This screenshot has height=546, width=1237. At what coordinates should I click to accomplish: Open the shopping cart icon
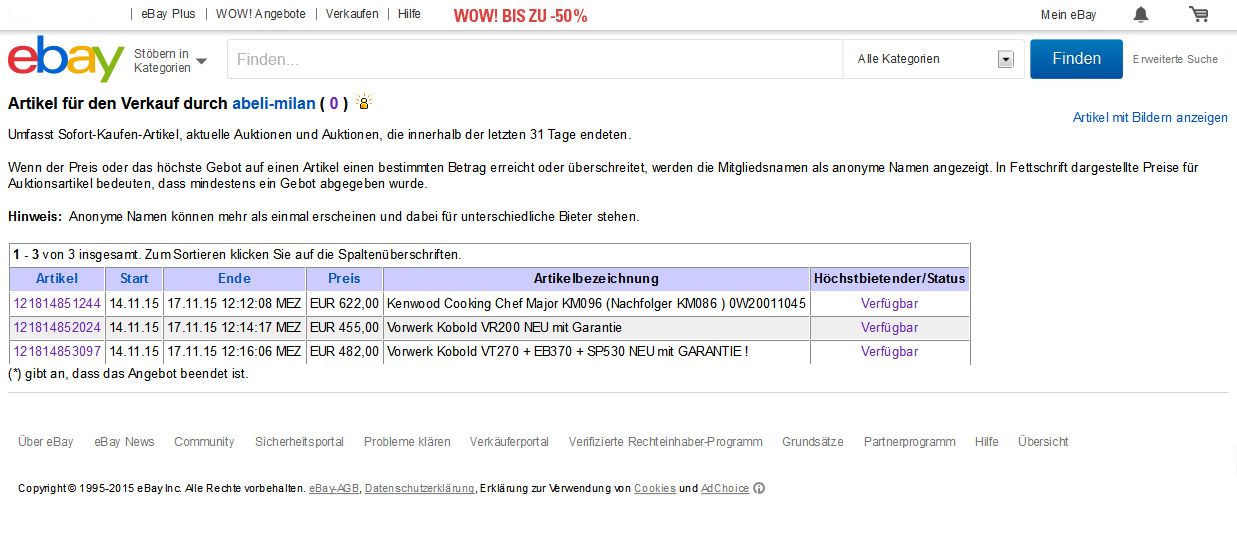[x=1198, y=14]
